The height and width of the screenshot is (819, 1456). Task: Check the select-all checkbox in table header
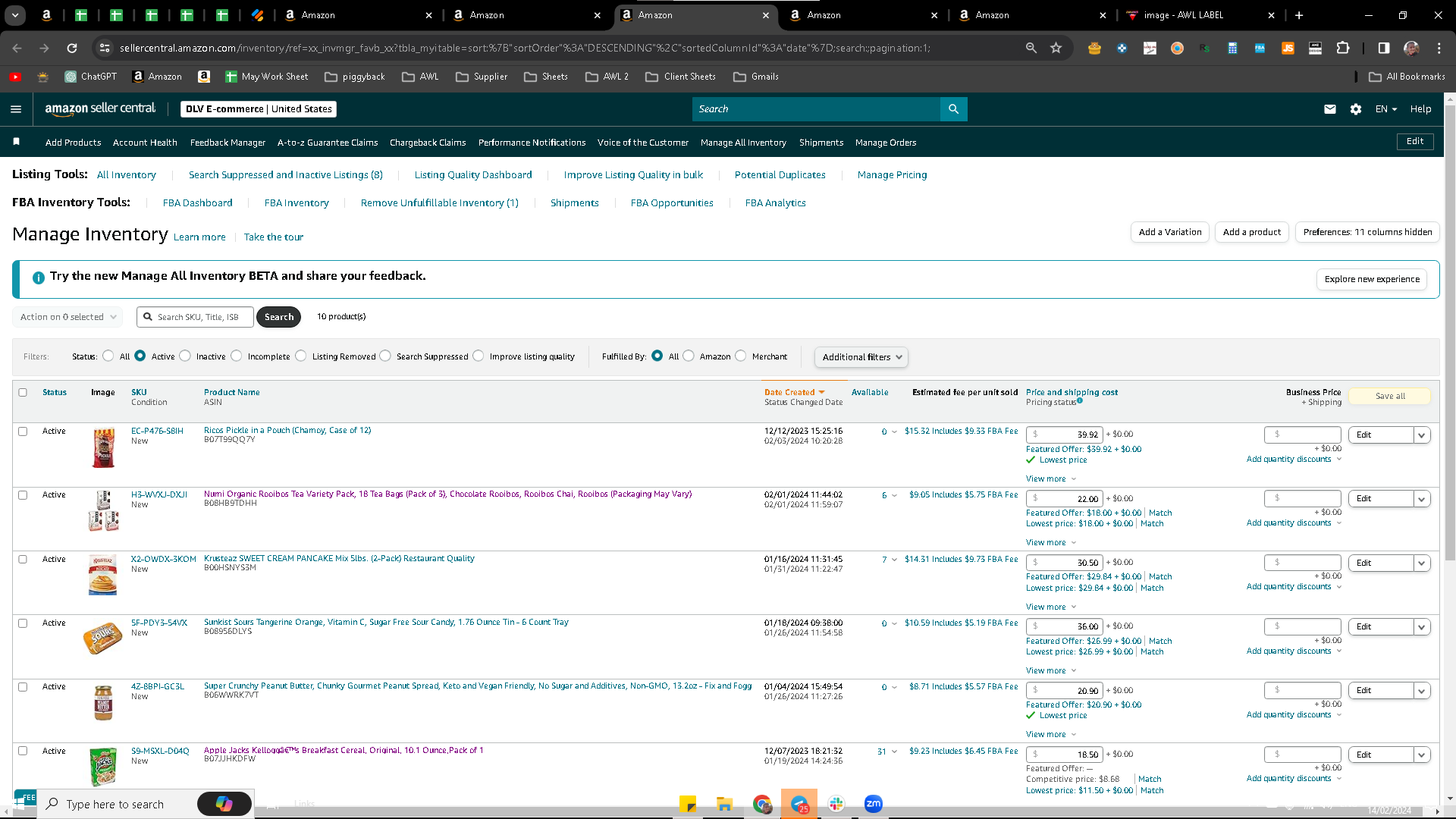(23, 392)
